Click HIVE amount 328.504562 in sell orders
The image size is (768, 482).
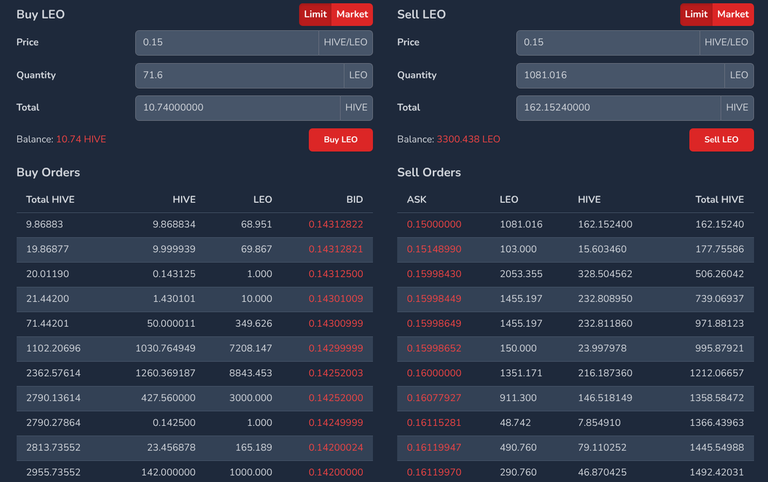point(605,274)
